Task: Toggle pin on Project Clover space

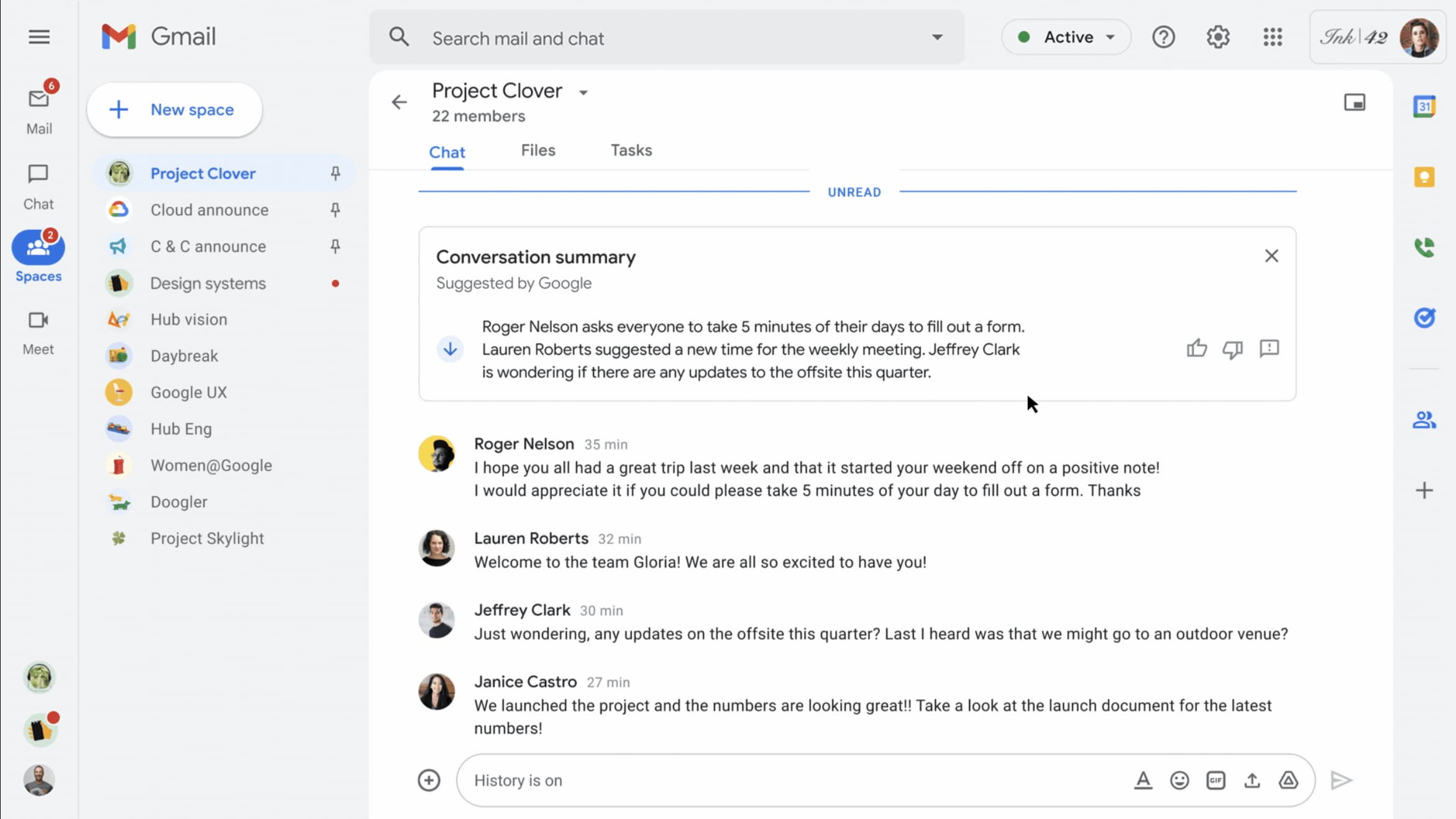Action: tap(335, 173)
